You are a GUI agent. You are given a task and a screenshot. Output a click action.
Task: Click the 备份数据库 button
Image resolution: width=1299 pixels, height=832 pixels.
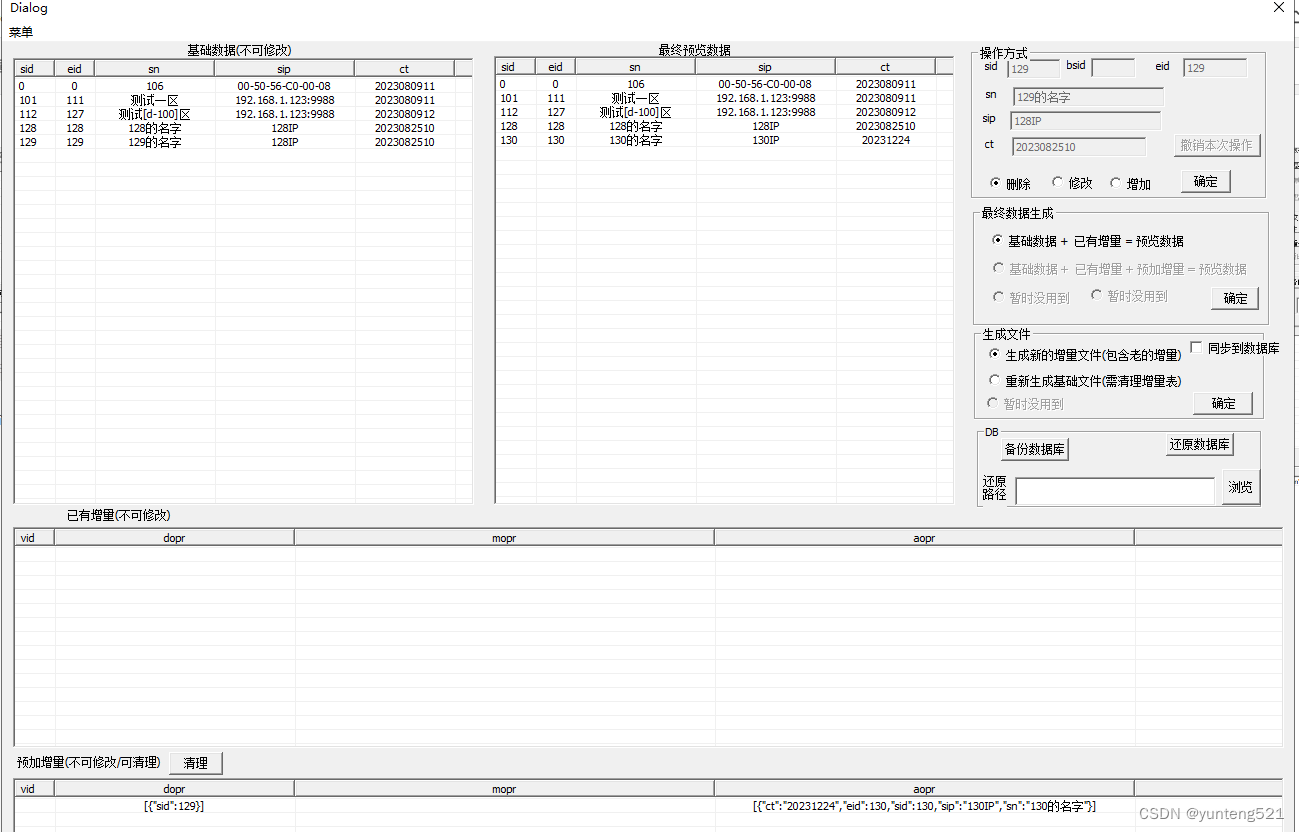tap(1035, 450)
